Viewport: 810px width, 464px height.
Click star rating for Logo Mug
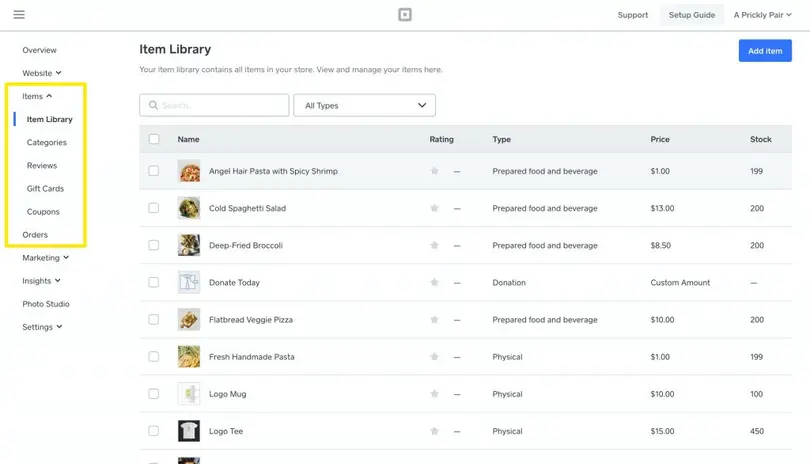click(434, 394)
